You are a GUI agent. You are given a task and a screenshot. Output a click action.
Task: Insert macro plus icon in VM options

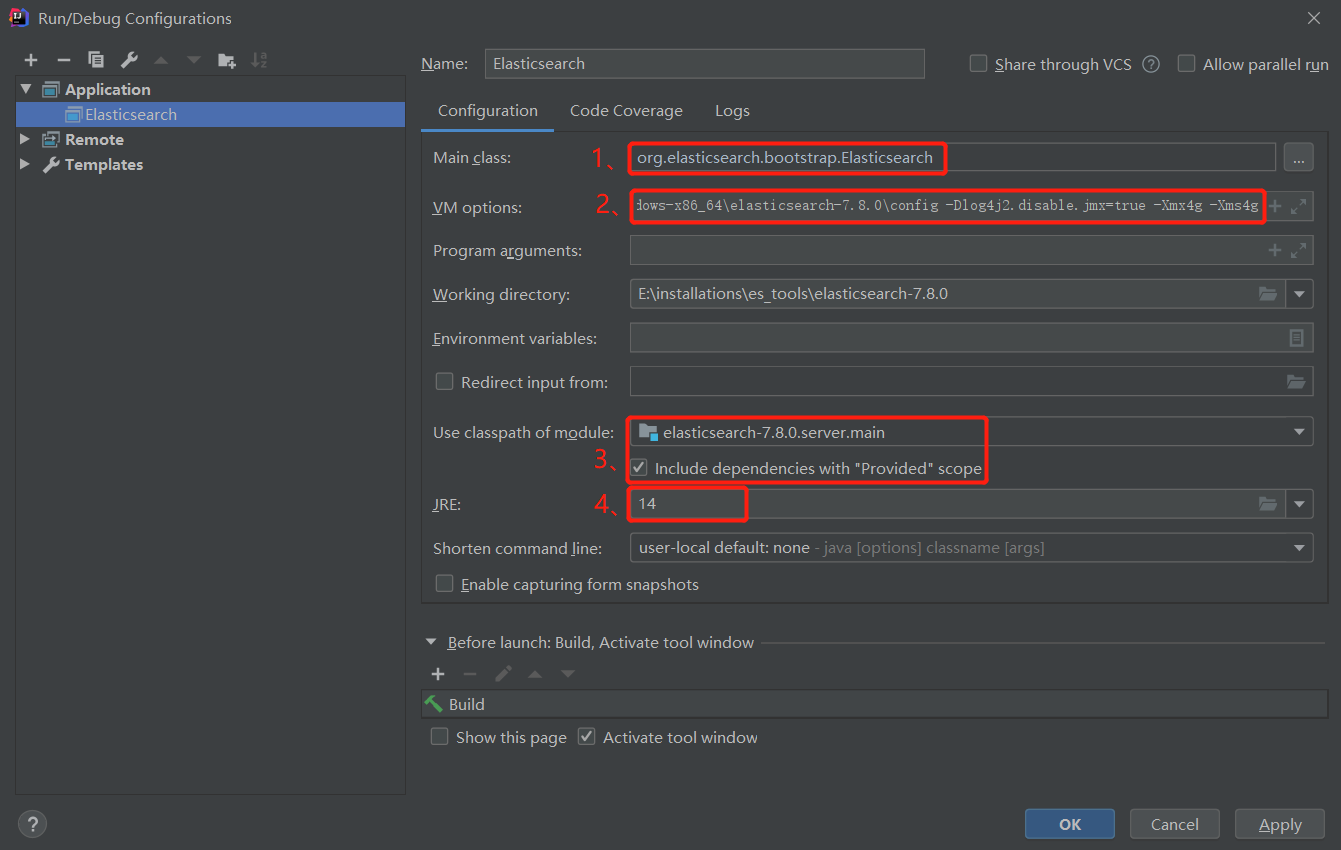[x=1275, y=206]
